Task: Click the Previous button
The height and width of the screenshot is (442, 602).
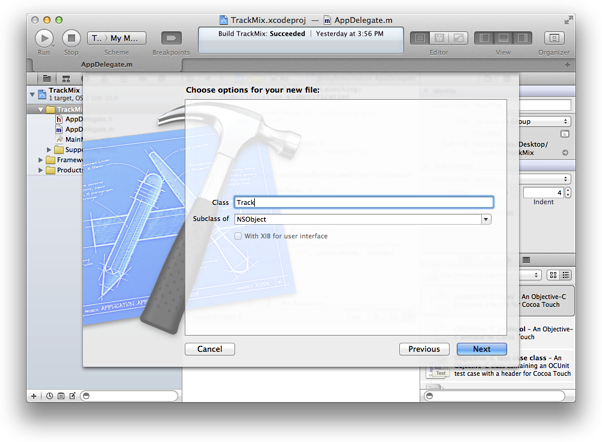Action: [424, 349]
